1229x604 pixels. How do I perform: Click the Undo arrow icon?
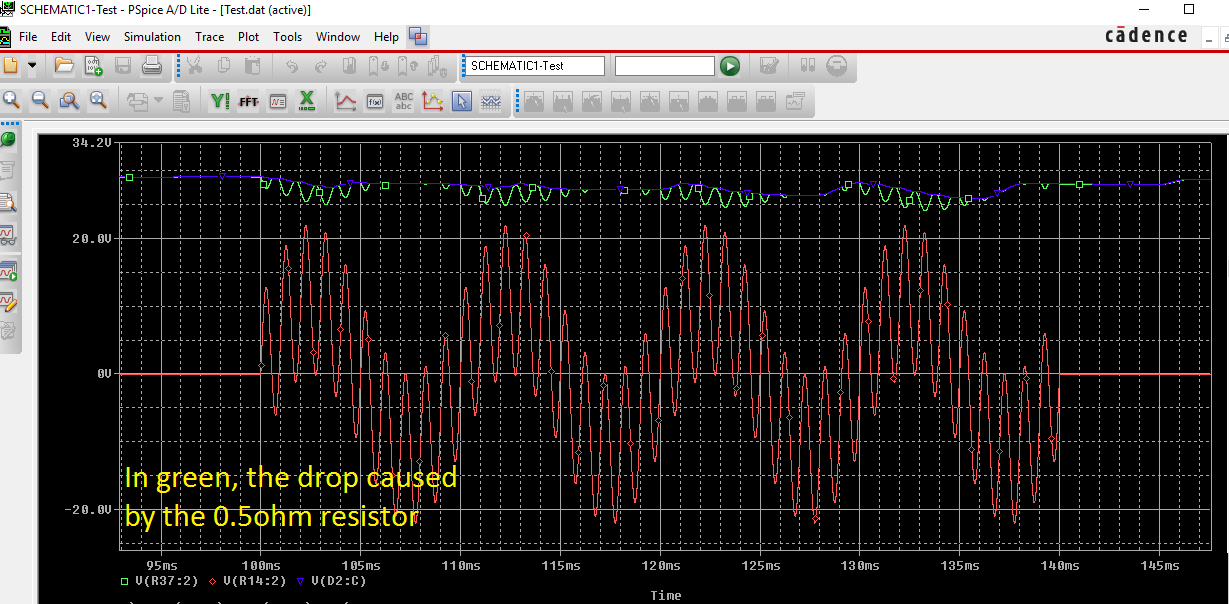[291, 66]
